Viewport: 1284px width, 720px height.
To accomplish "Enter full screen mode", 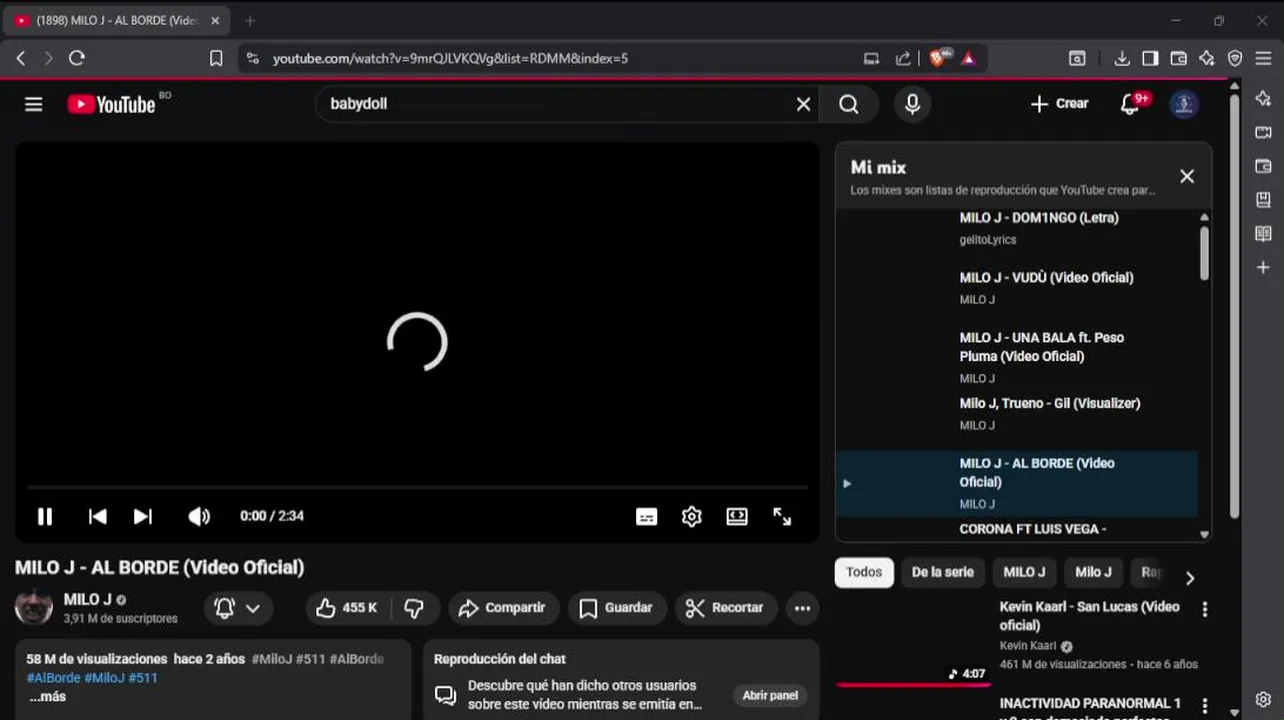I will [782, 516].
